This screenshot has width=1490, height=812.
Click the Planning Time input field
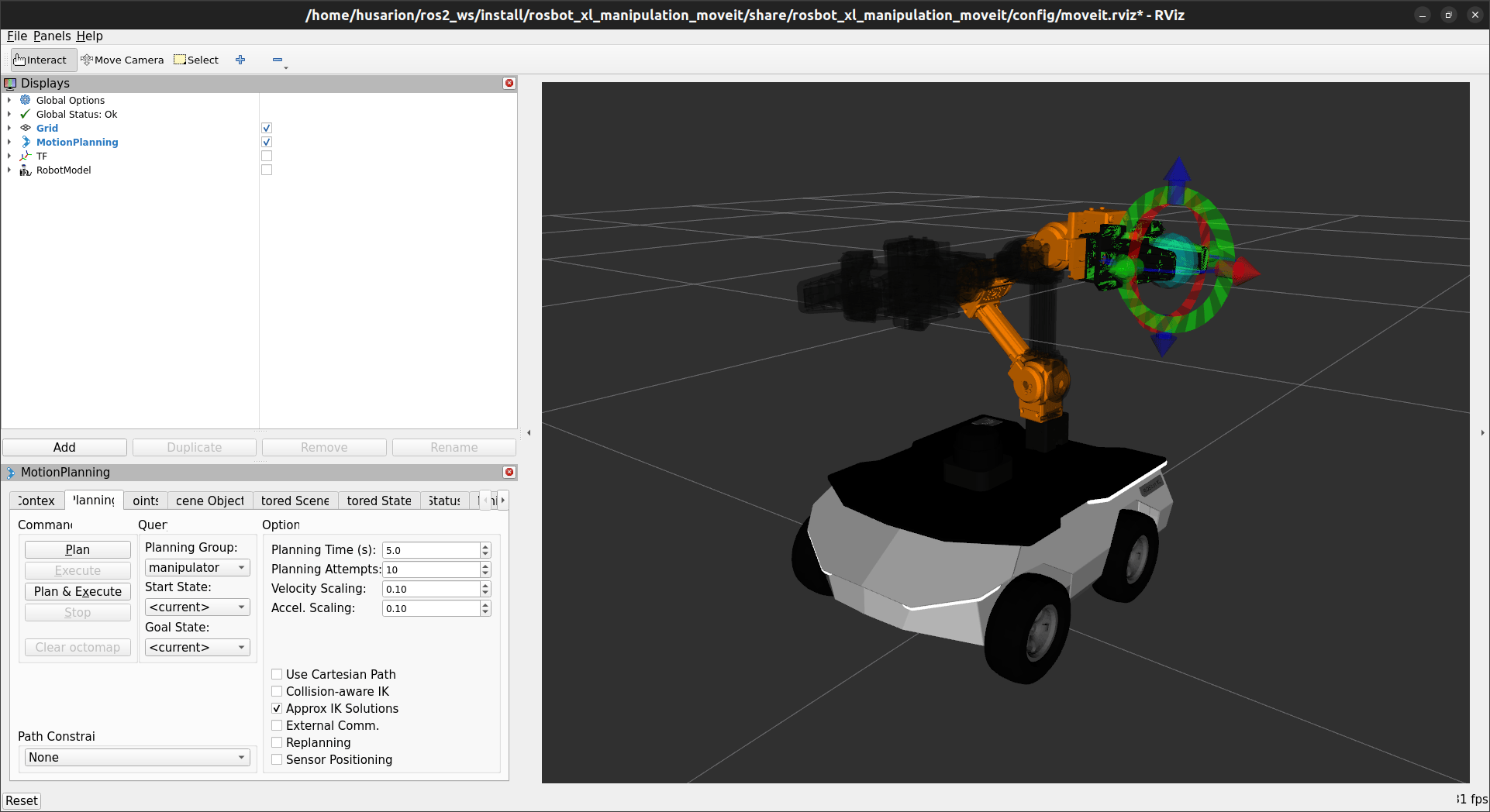click(431, 550)
